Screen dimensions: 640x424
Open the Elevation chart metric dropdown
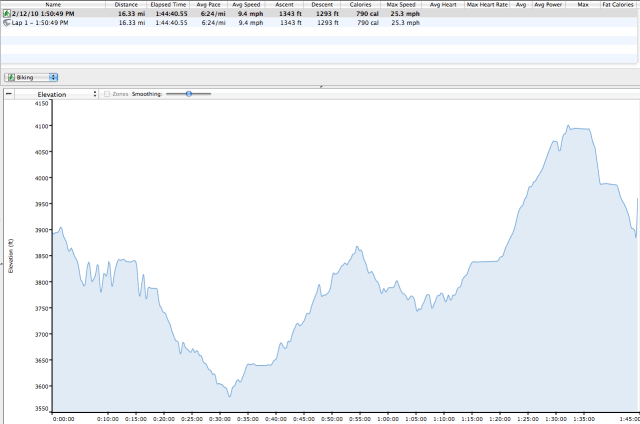pyautogui.click(x=94, y=93)
